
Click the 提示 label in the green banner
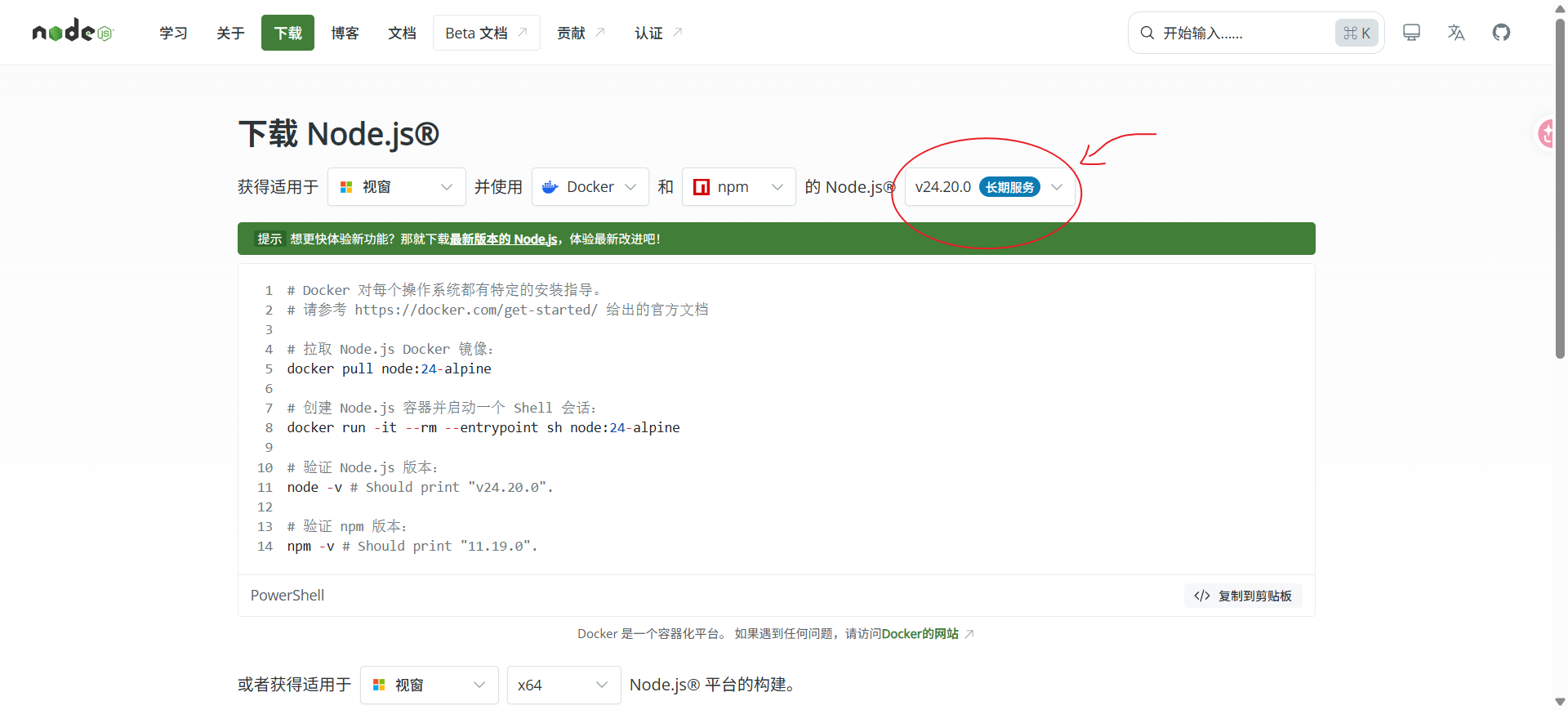click(x=269, y=239)
